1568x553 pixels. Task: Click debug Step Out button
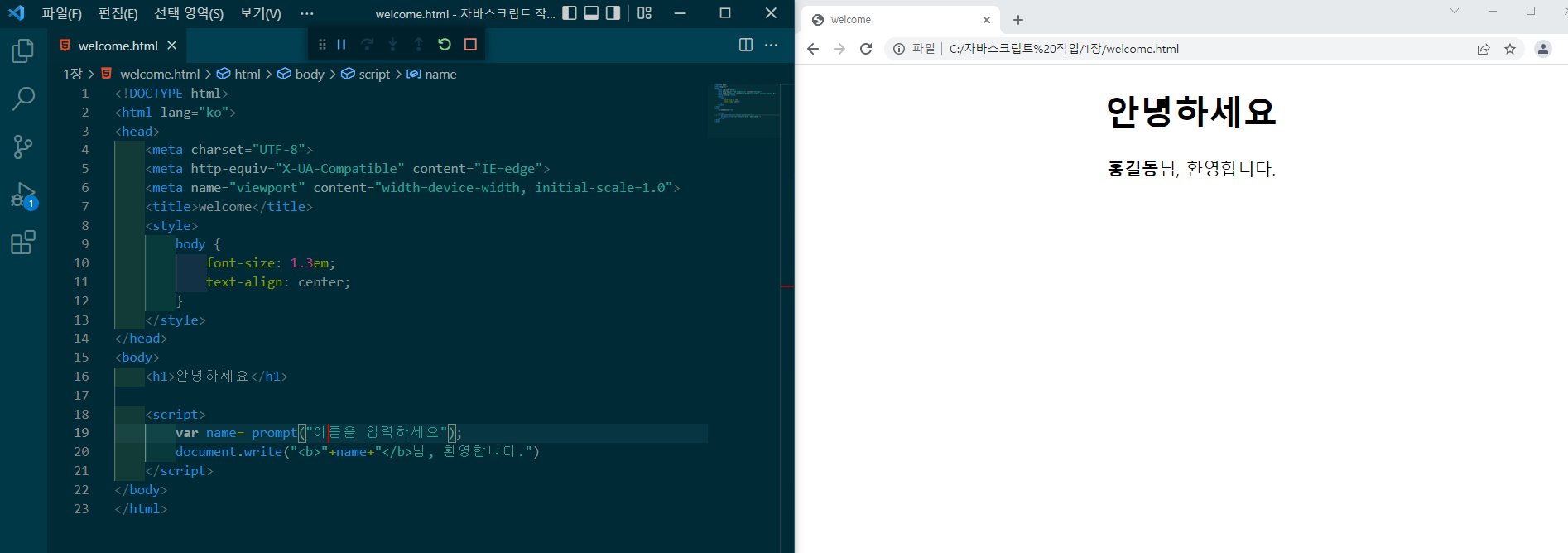(x=418, y=45)
